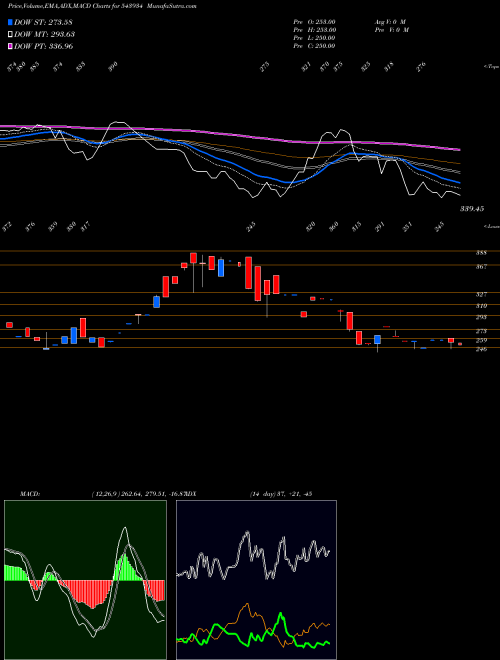Open the MACD histogram chart panel

coord(85,580)
